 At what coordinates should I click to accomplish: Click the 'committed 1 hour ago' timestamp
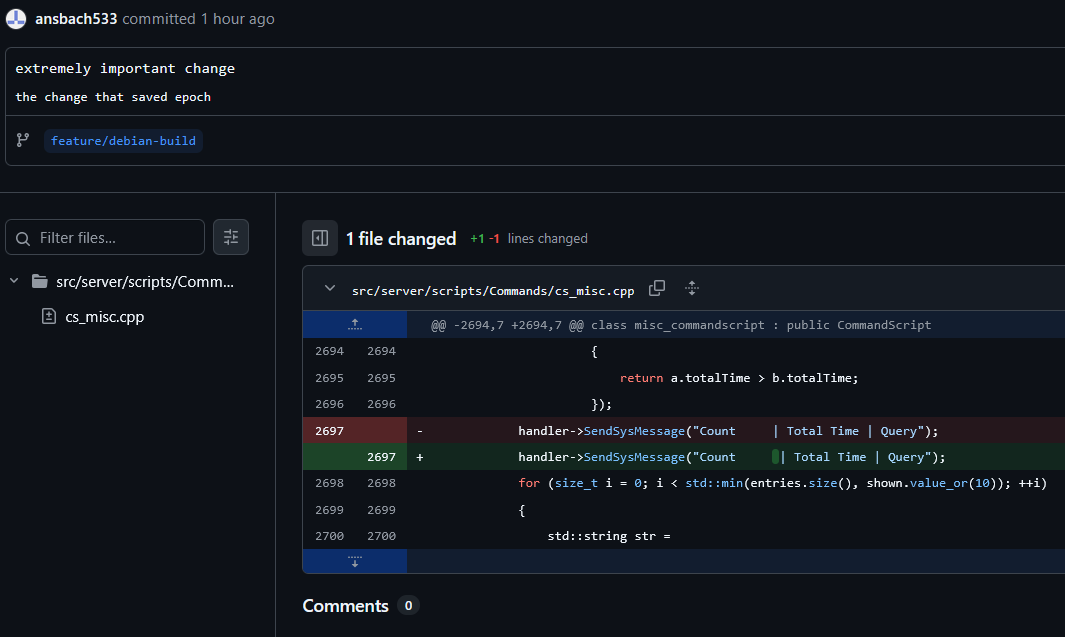[x=198, y=19]
